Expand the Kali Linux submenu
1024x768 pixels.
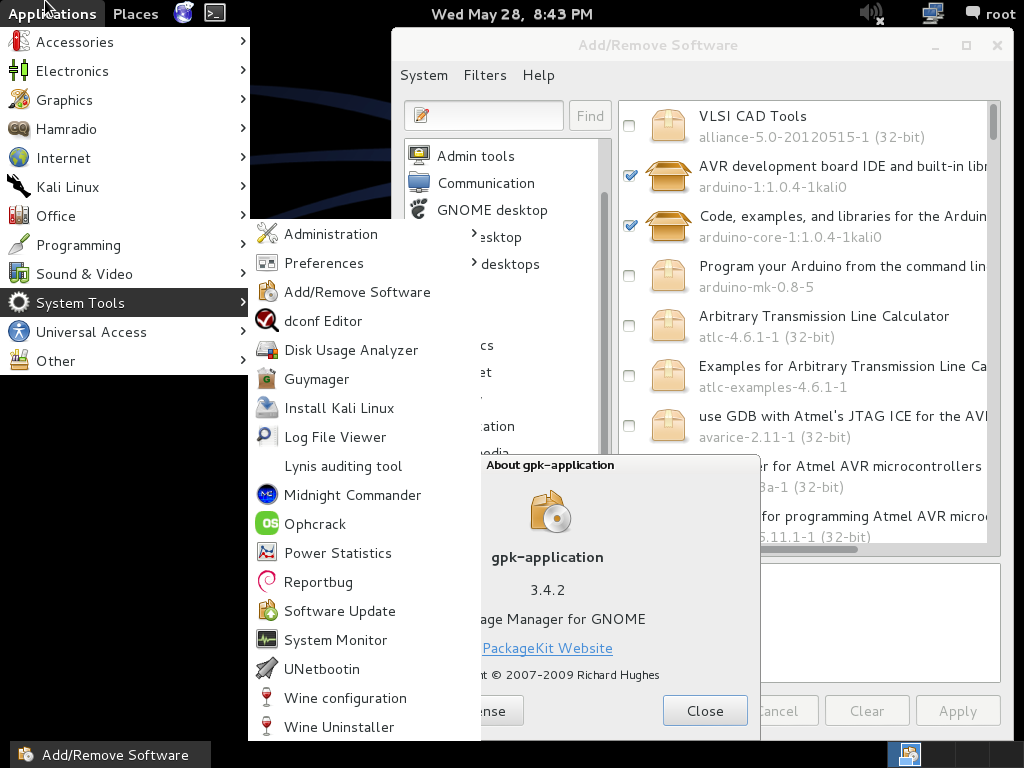tap(125, 187)
